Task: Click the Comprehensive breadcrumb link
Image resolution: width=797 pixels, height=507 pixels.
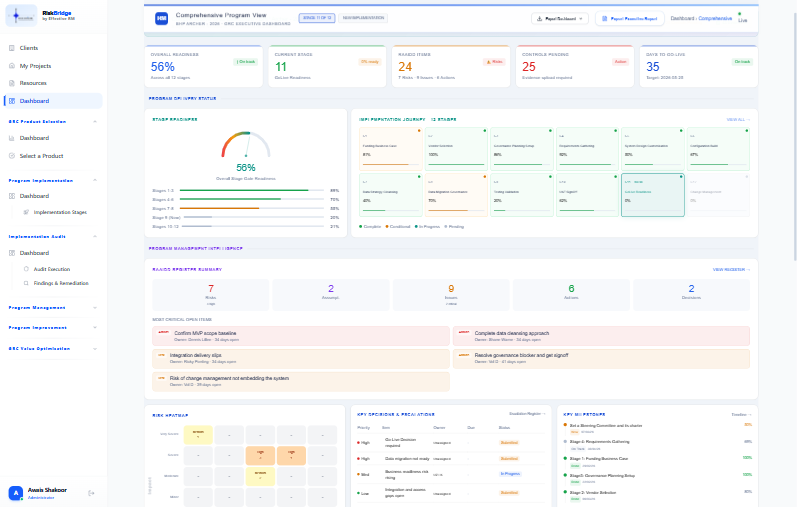Action: click(715, 18)
